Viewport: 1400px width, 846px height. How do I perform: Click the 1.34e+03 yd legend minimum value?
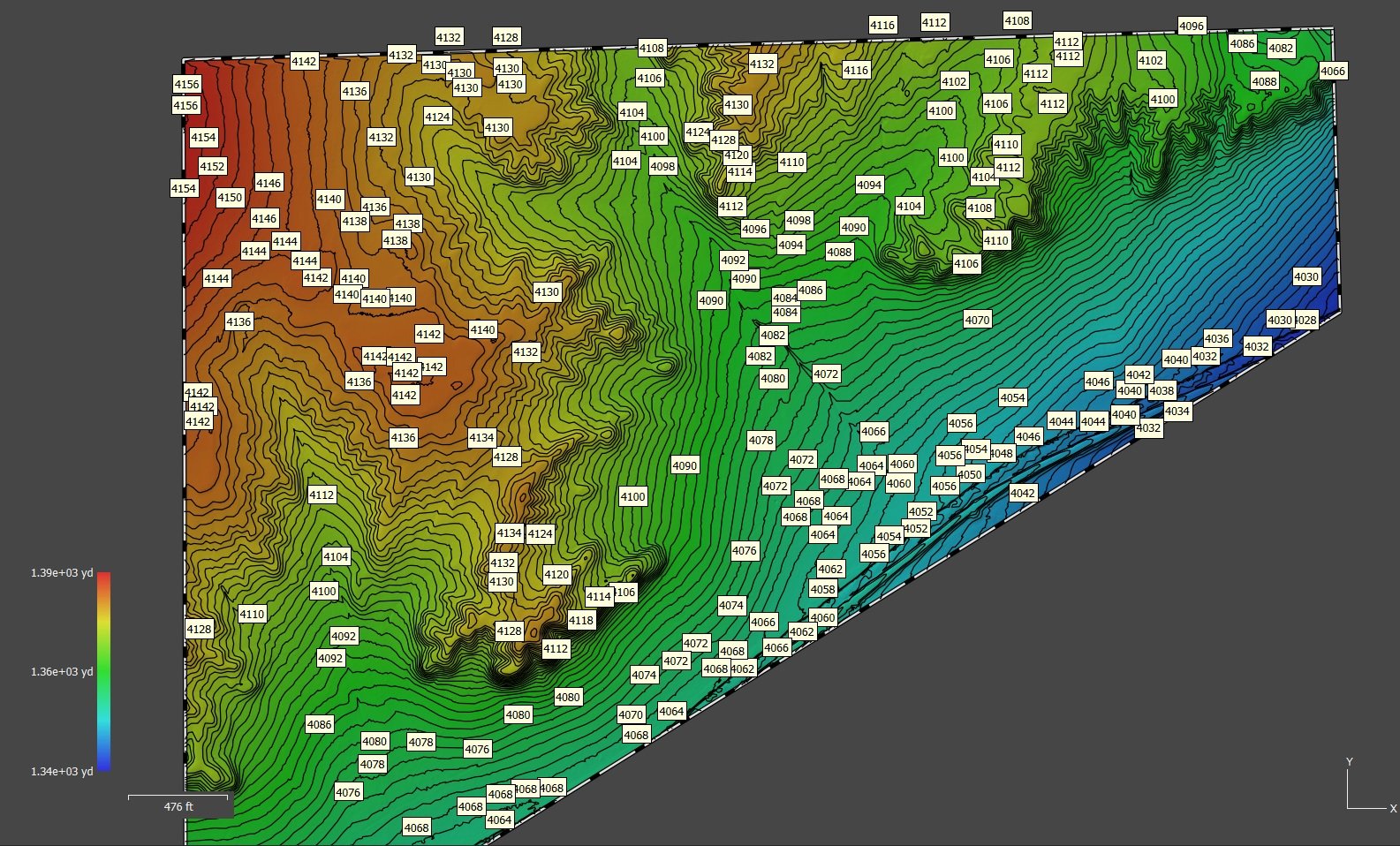62,771
